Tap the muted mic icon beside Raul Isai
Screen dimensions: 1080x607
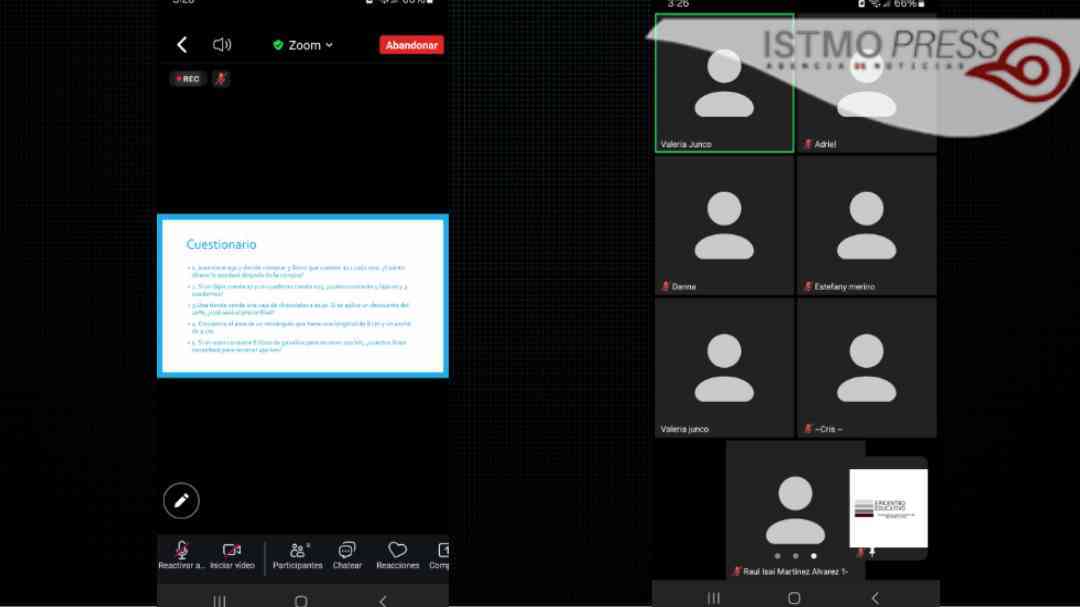(x=736, y=571)
